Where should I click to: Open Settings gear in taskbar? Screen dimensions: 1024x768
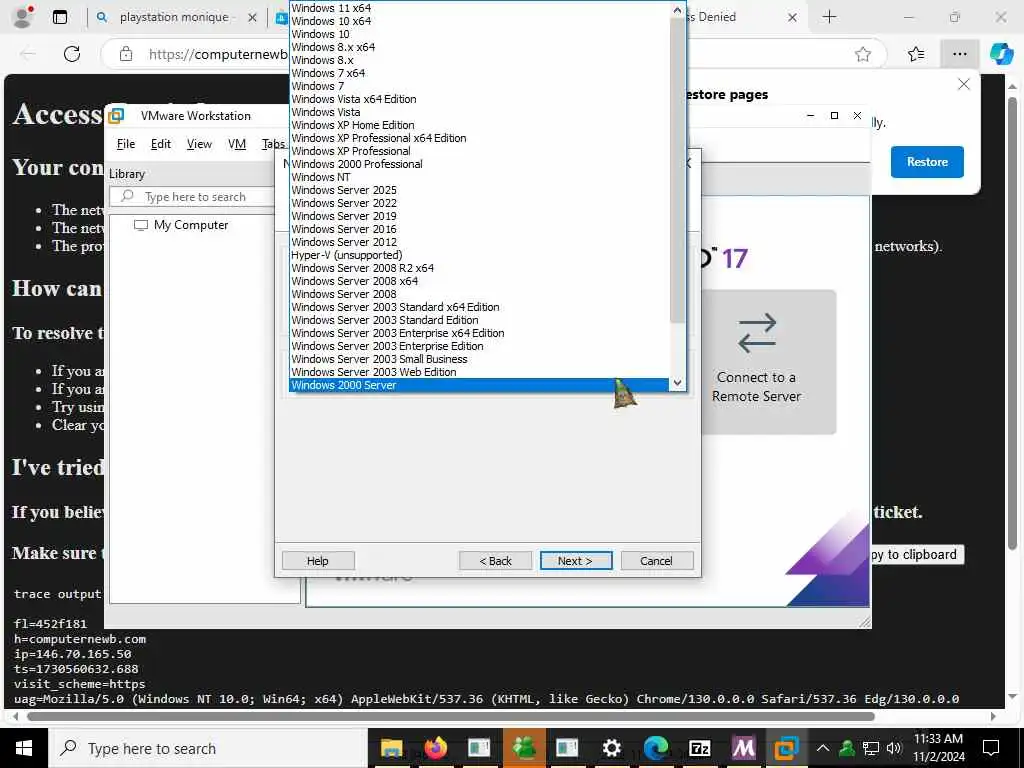point(611,748)
